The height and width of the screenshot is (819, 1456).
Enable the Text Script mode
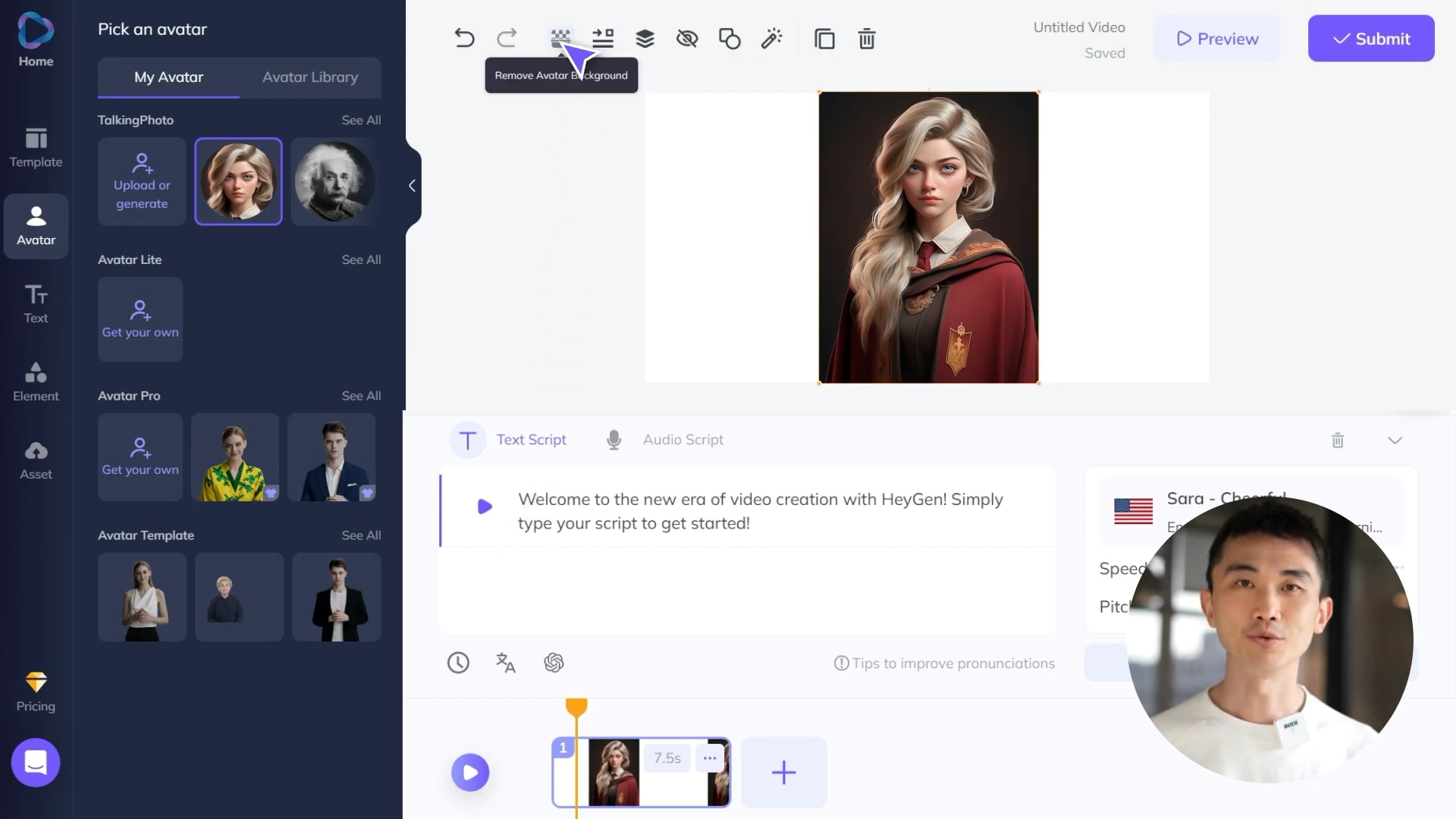click(x=510, y=440)
